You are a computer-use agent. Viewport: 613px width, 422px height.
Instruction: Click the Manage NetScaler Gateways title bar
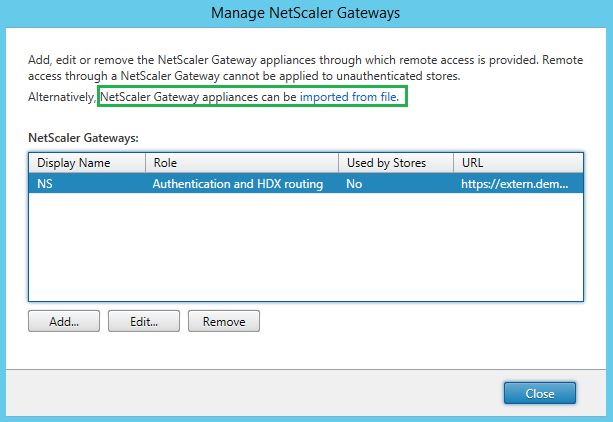(x=306, y=14)
